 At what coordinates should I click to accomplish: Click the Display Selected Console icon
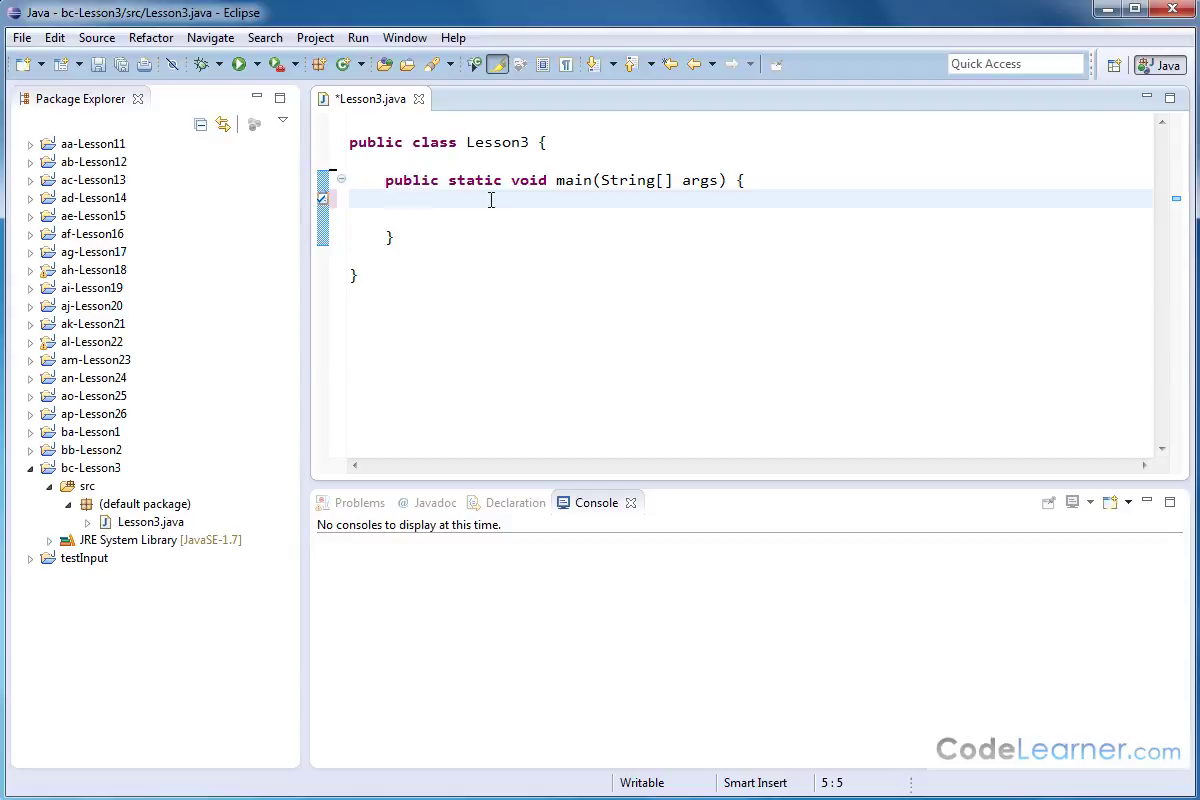[x=1072, y=502]
